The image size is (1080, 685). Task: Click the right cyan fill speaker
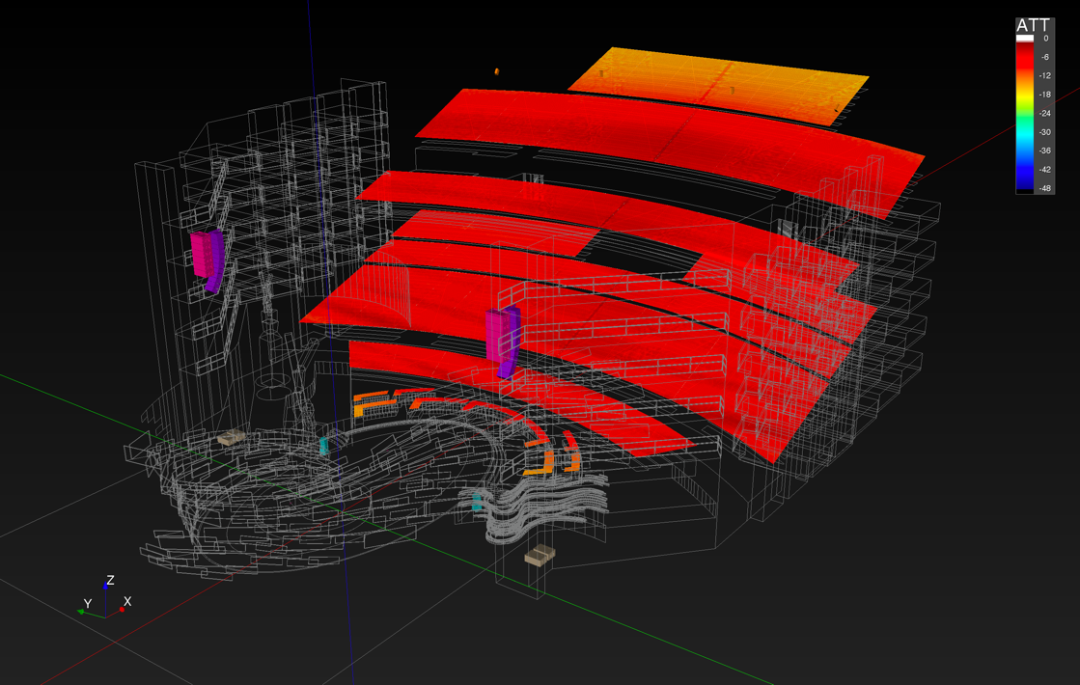(478, 503)
